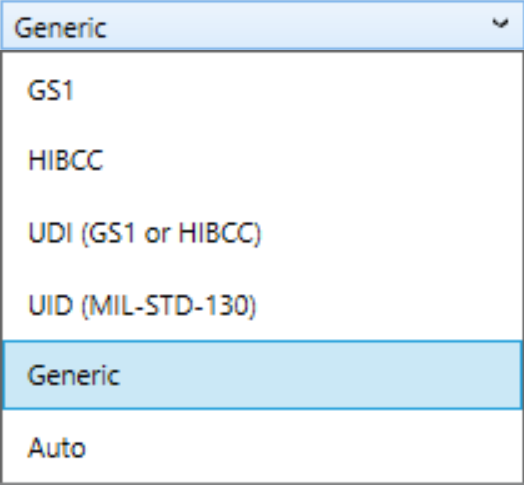Set standard to UDI (GS1 or HIBCC)
This screenshot has width=524, height=485.
pos(262,233)
